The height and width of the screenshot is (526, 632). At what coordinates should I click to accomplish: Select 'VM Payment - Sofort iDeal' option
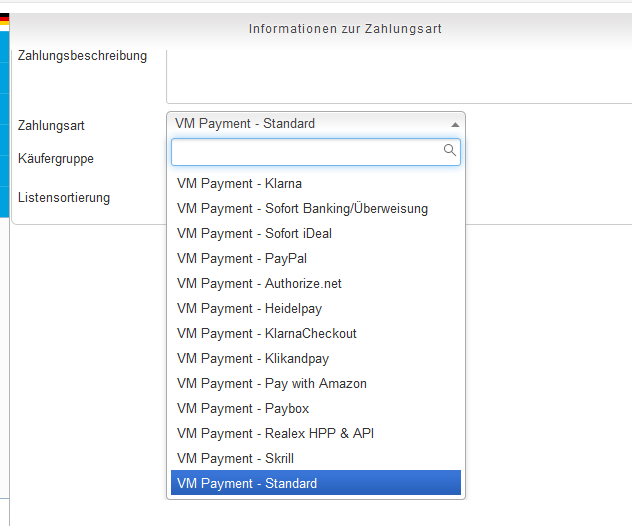click(x=254, y=234)
